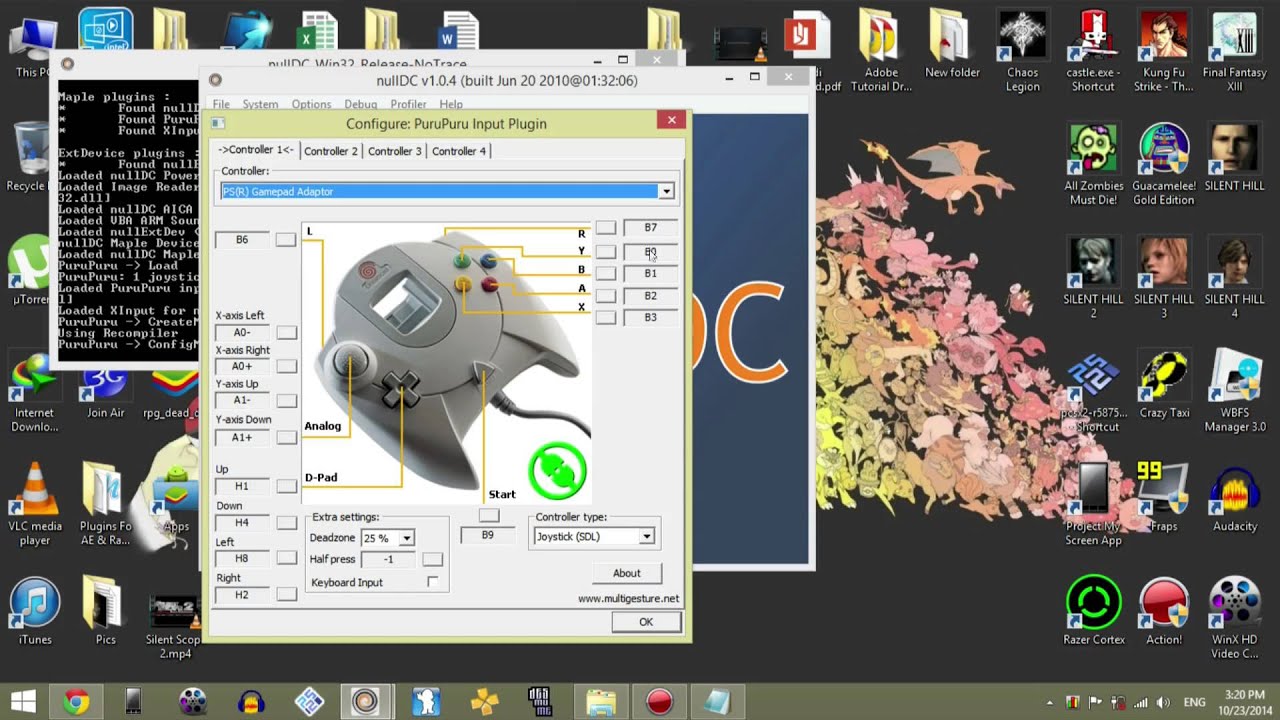
Task: Switch to the Controller 3 tab
Action: (394, 151)
